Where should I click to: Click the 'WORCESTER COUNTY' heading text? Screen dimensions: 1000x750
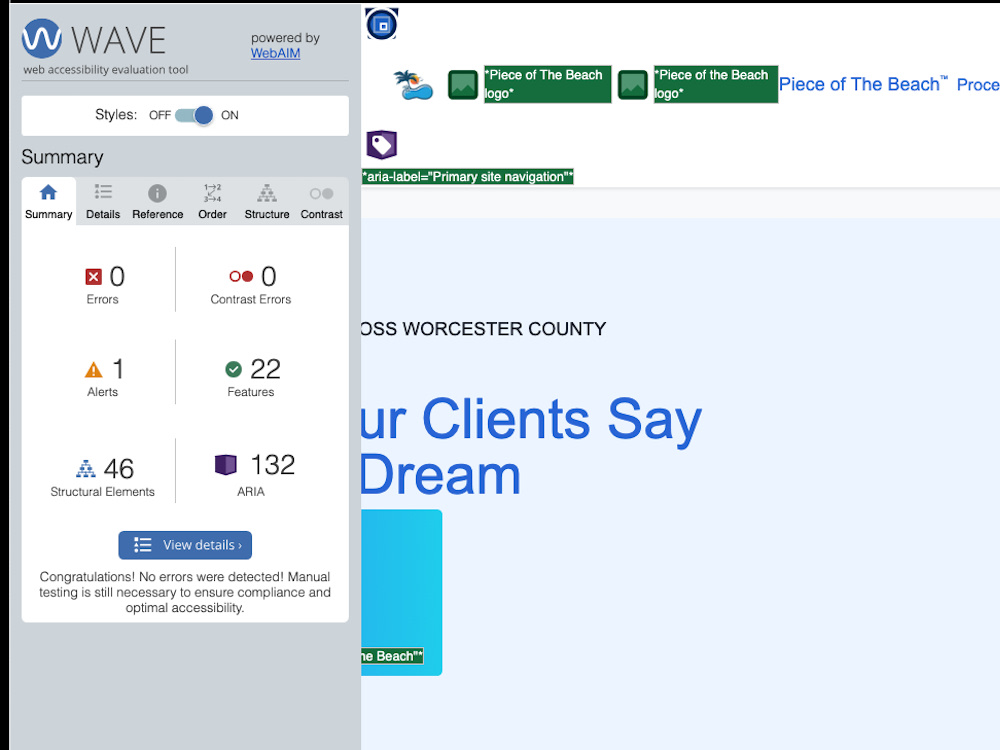pos(504,329)
